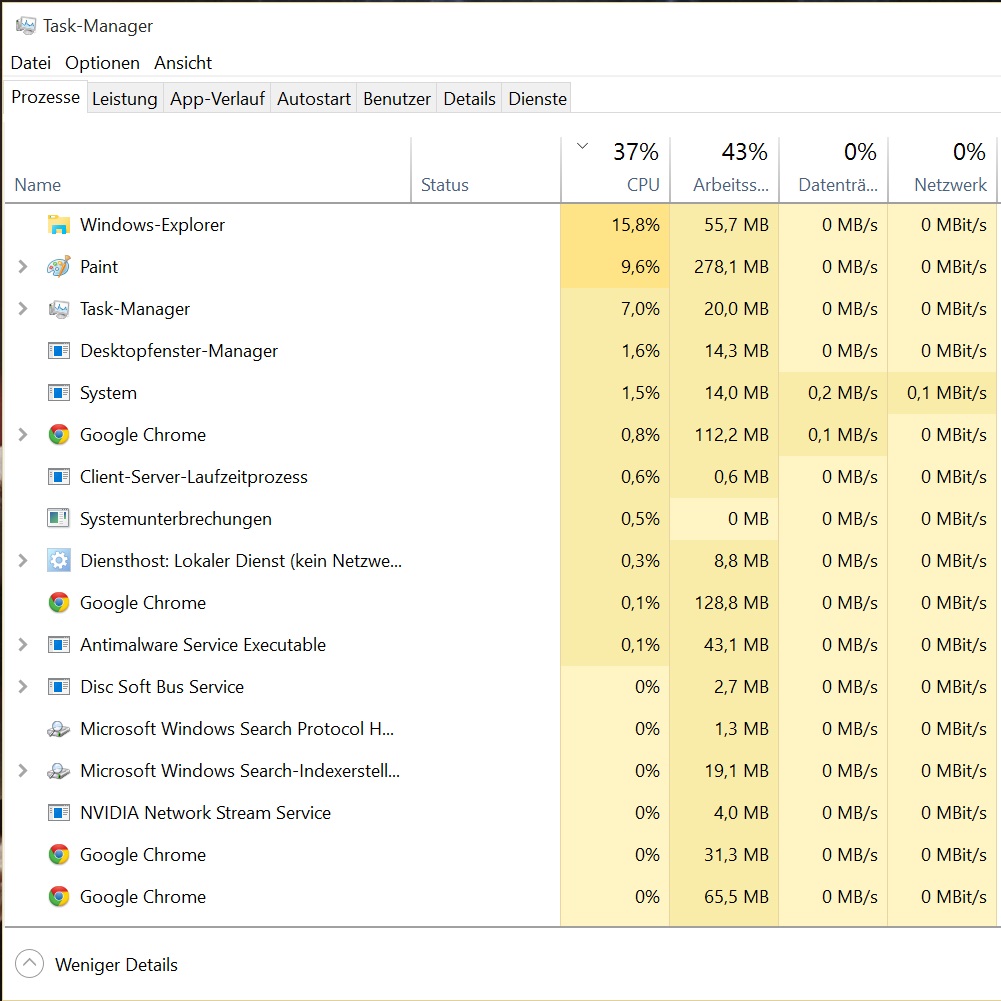This screenshot has width=1001, height=1001.
Task: Switch to the Benutzer tab
Action: pyautogui.click(x=396, y=98)
